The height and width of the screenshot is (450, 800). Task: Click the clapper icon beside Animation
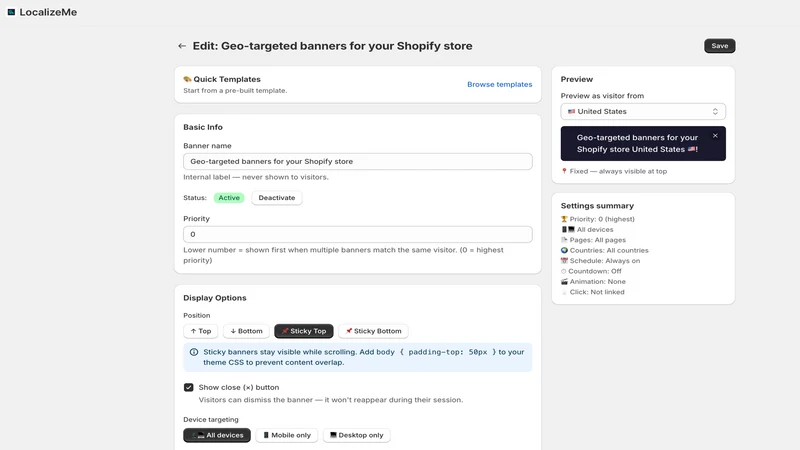pyautogui.click(x=564, y=282)
